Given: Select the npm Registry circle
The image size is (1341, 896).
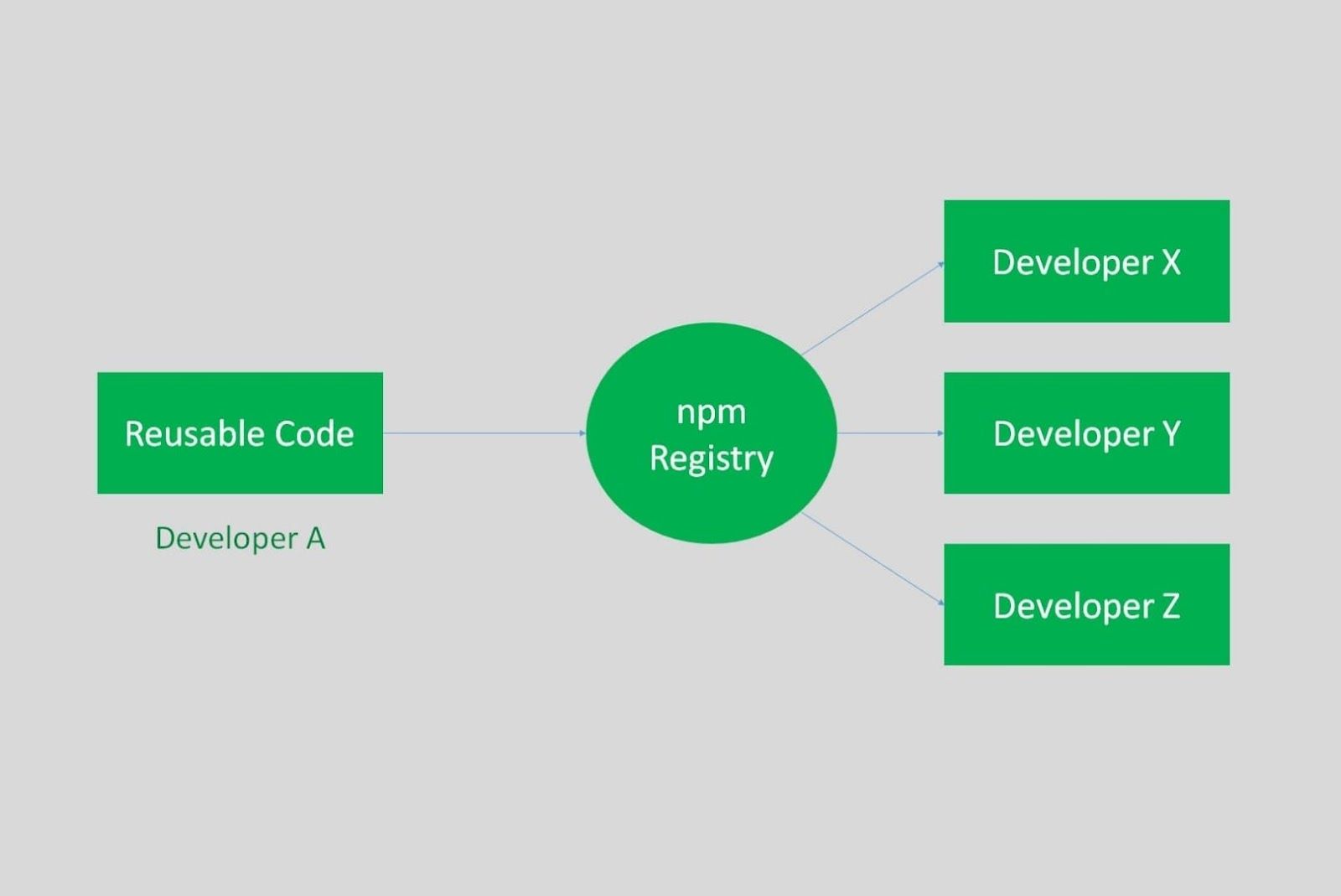Looking at the screenshot, I should coord(711,432).
